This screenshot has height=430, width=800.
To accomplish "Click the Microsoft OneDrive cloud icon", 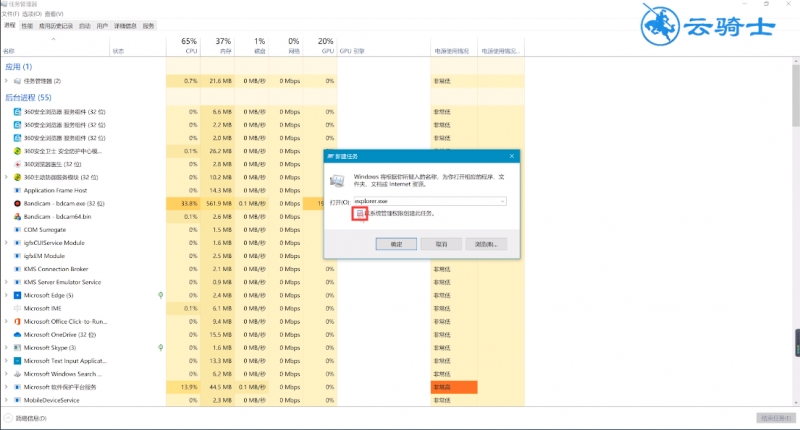I will pos(17,335).
